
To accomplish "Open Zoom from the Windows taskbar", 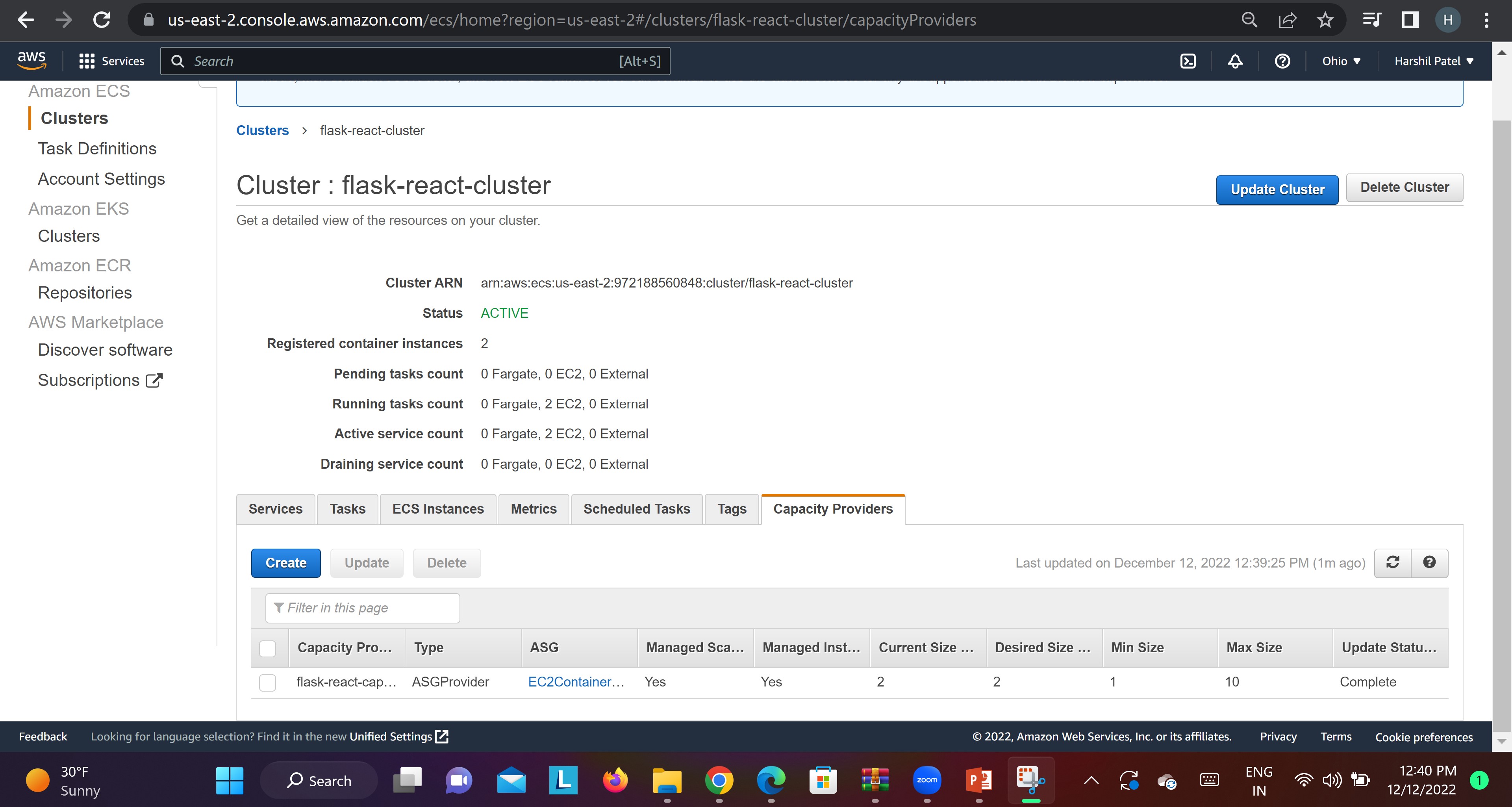I will click(927, 780).
